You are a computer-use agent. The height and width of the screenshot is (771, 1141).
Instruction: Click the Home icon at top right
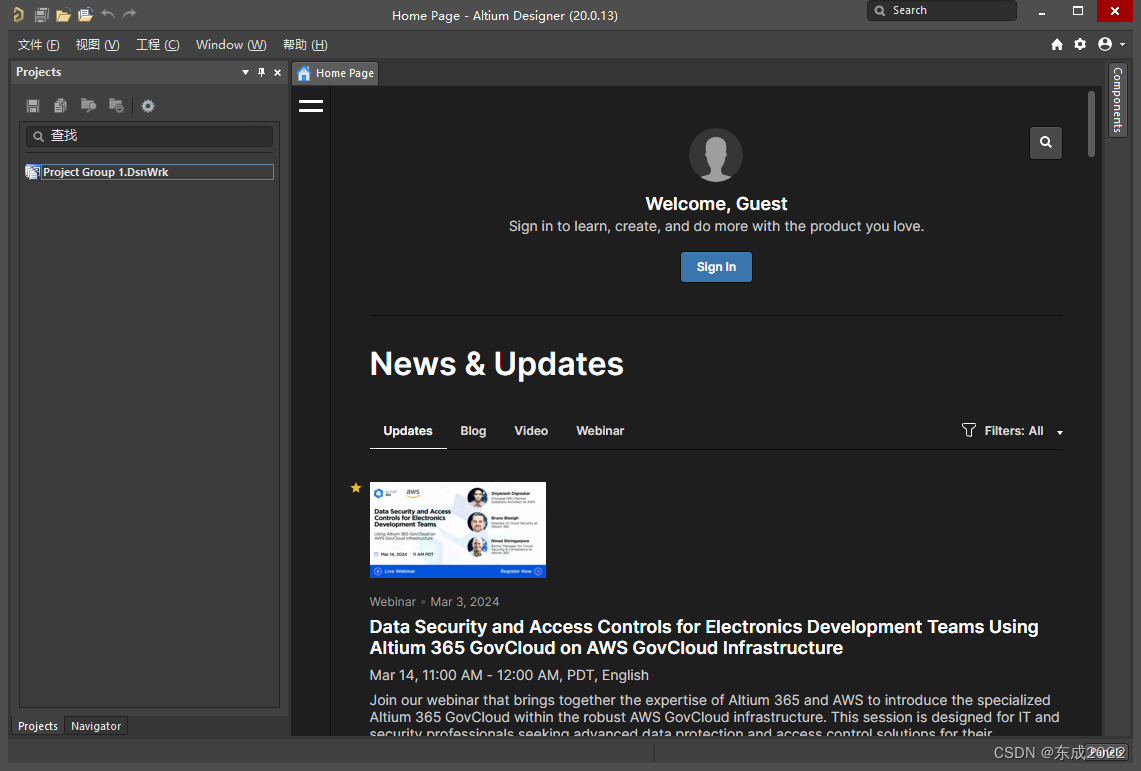click(x=1057, y=44)
